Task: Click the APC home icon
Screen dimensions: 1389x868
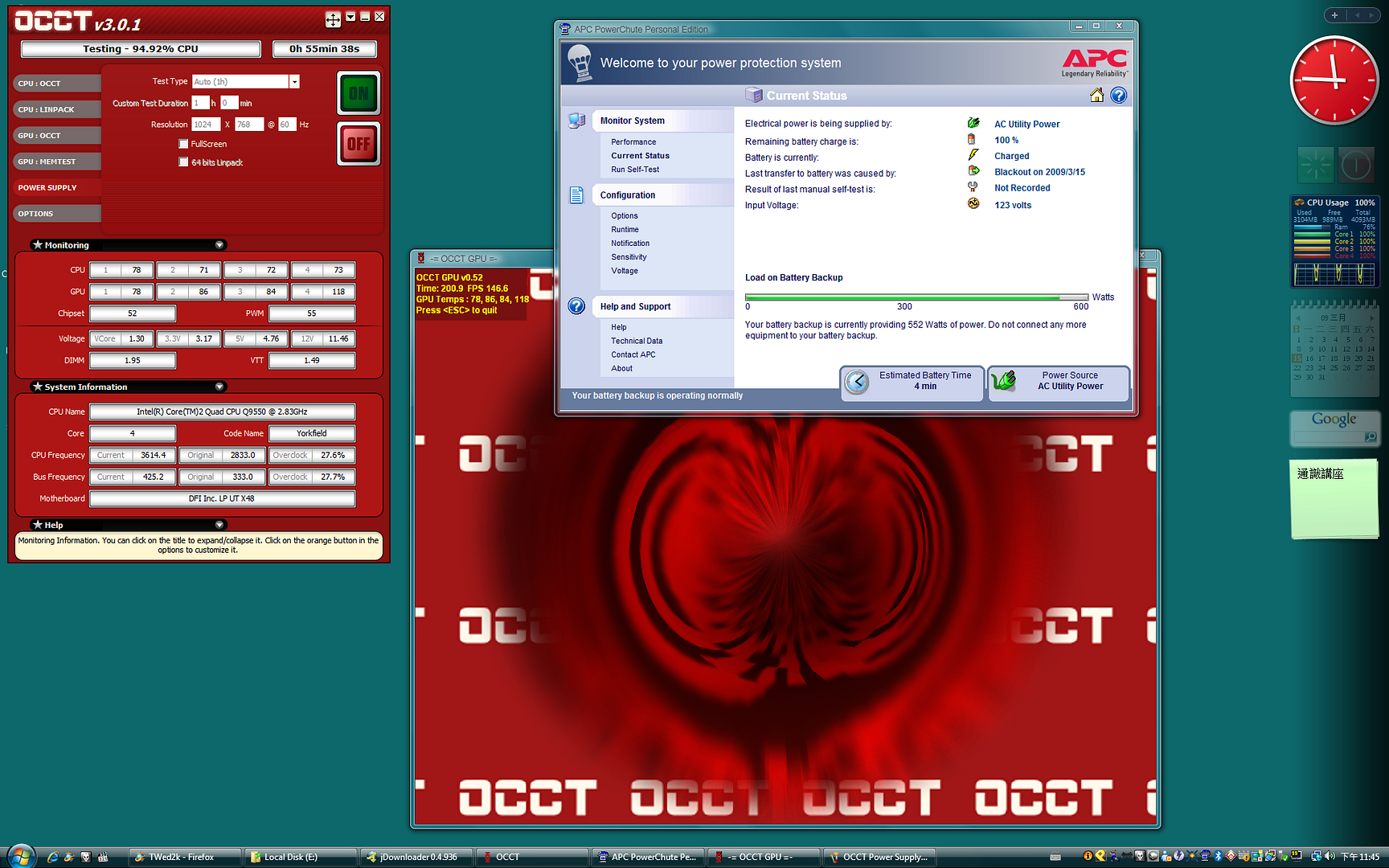Action: point(1096,96)
